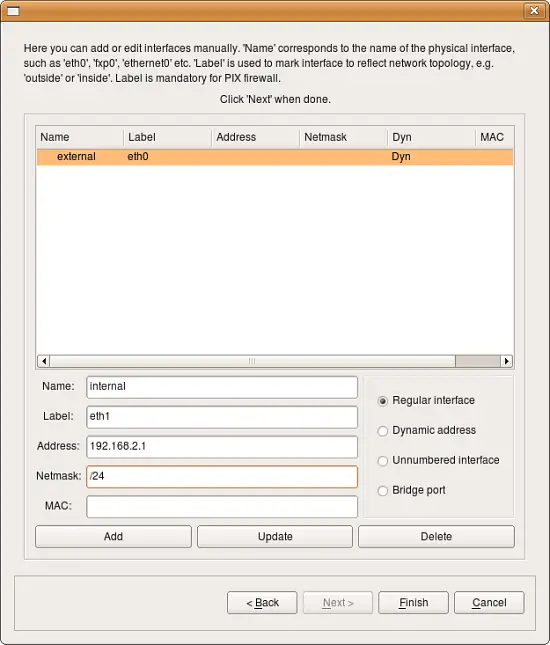550x645 pixels.
Task: Click the Label column header
Action: (168, 137)
